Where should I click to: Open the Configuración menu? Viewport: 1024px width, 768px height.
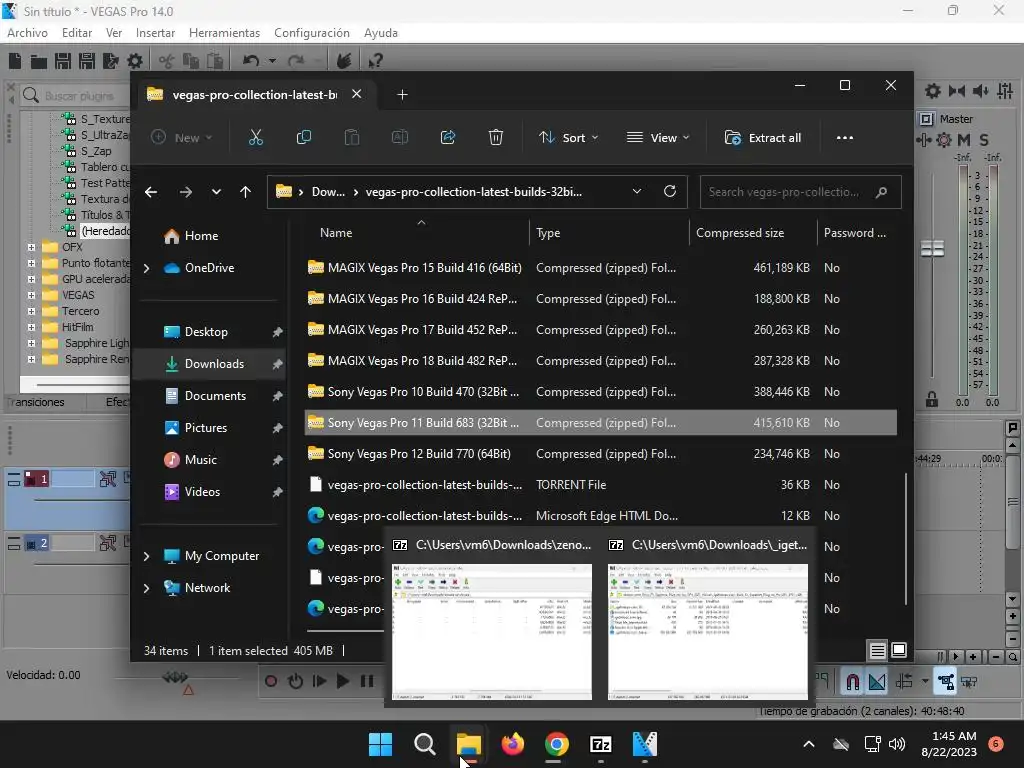(x=312, y=33)
